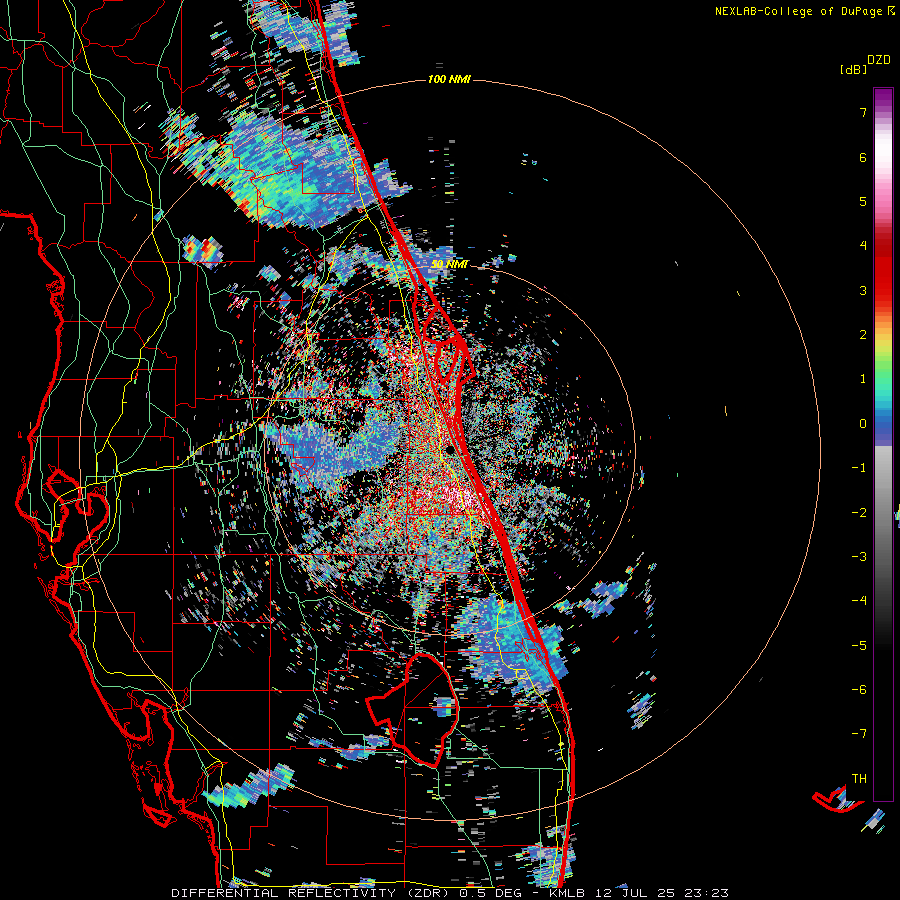Click the 1 value on the scale
This screenshot has height=900, width=900.
(863, 379)
